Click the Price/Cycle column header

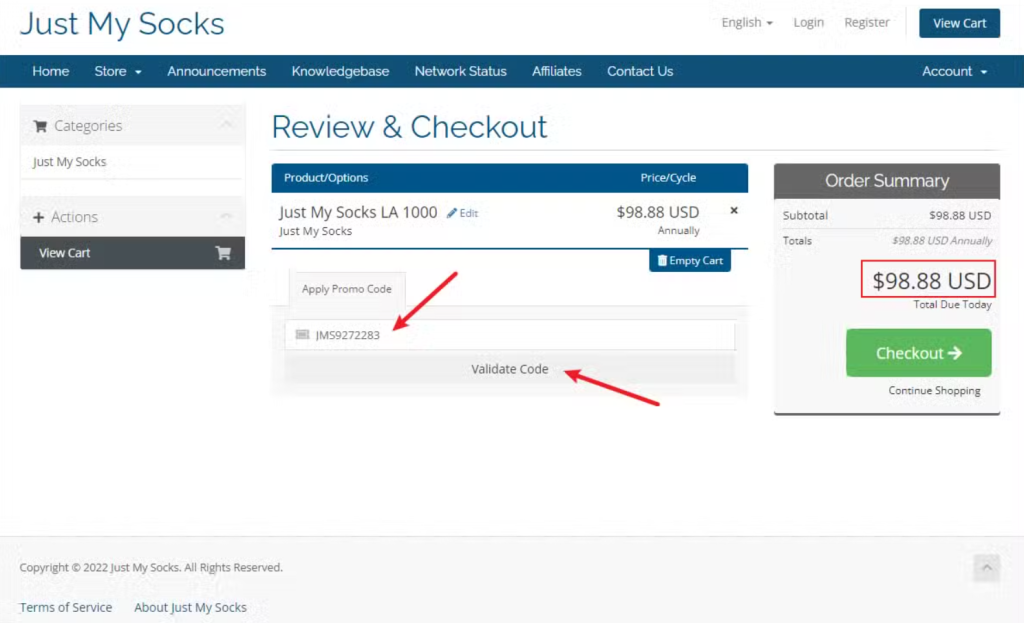coord(668,178)
